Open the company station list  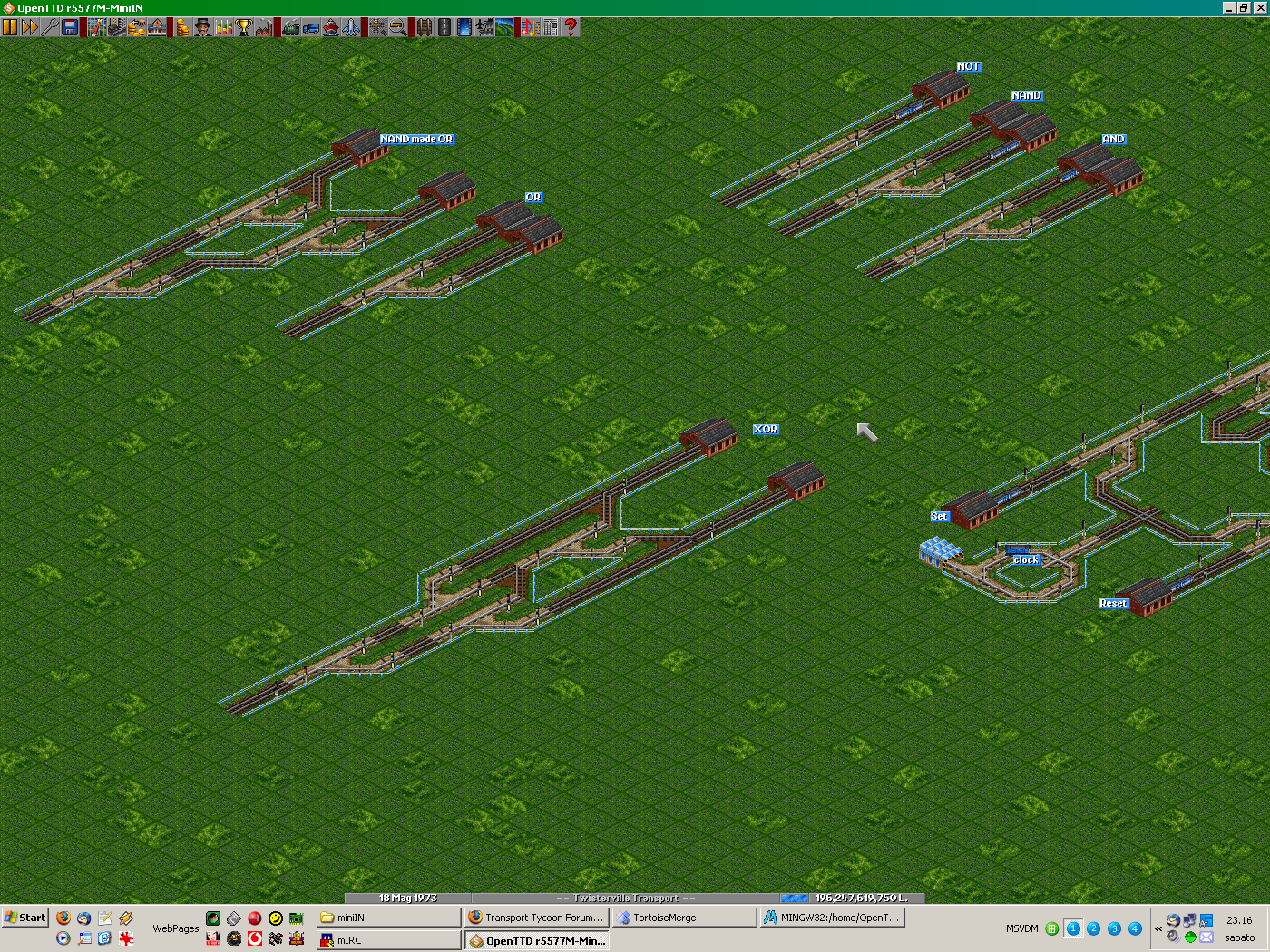pos(157,27)
